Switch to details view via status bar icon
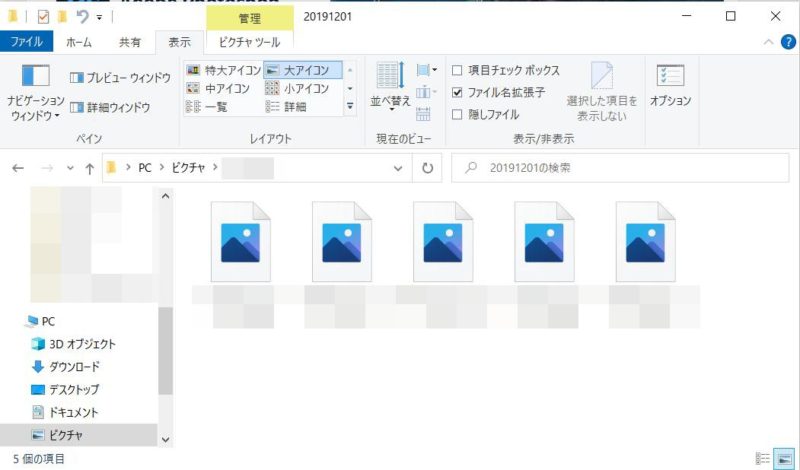Image resolution: width=800 pixels, height=470 pixels. 763,459
